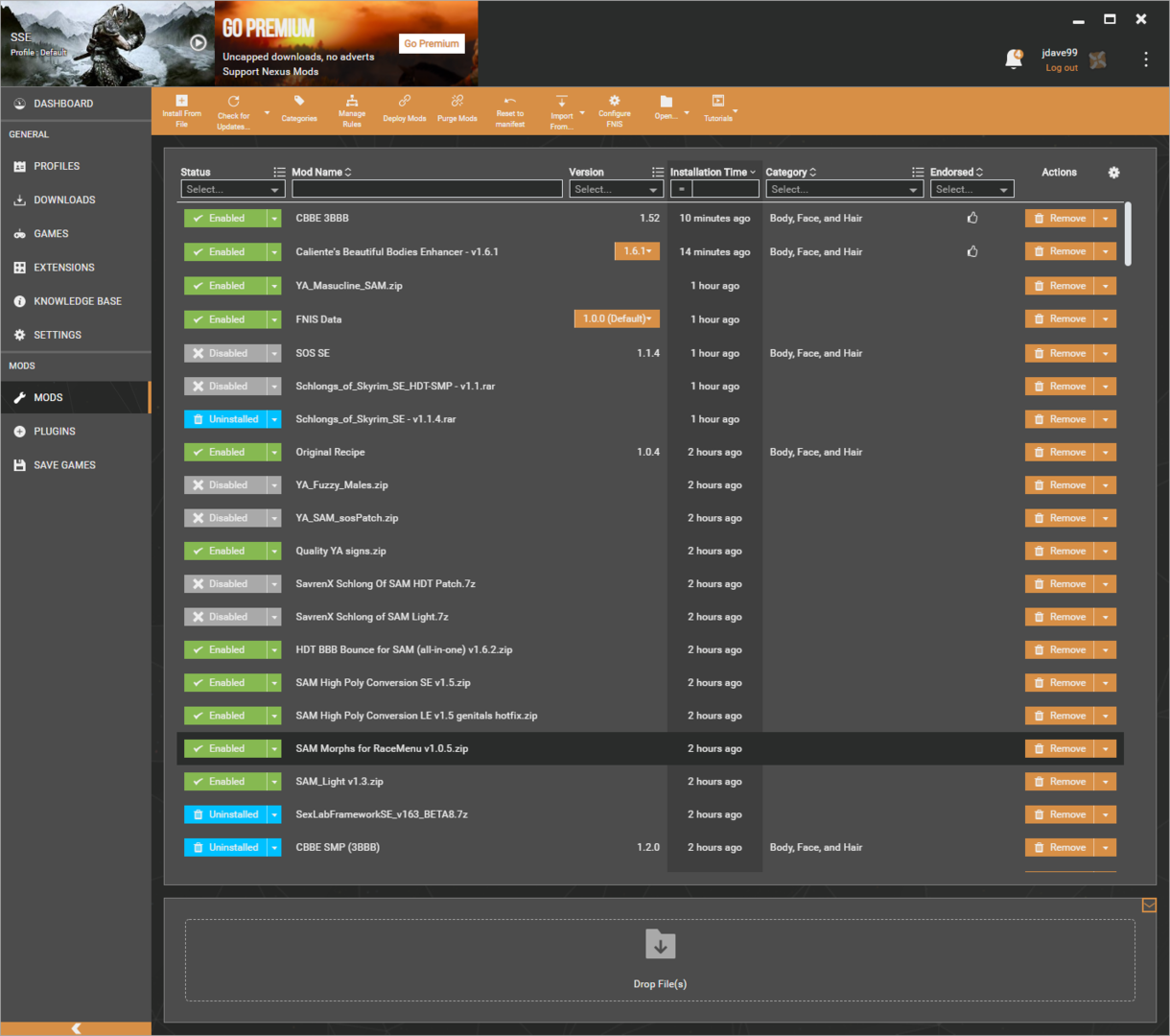Sort by Mod Name column header

[321, 173]
